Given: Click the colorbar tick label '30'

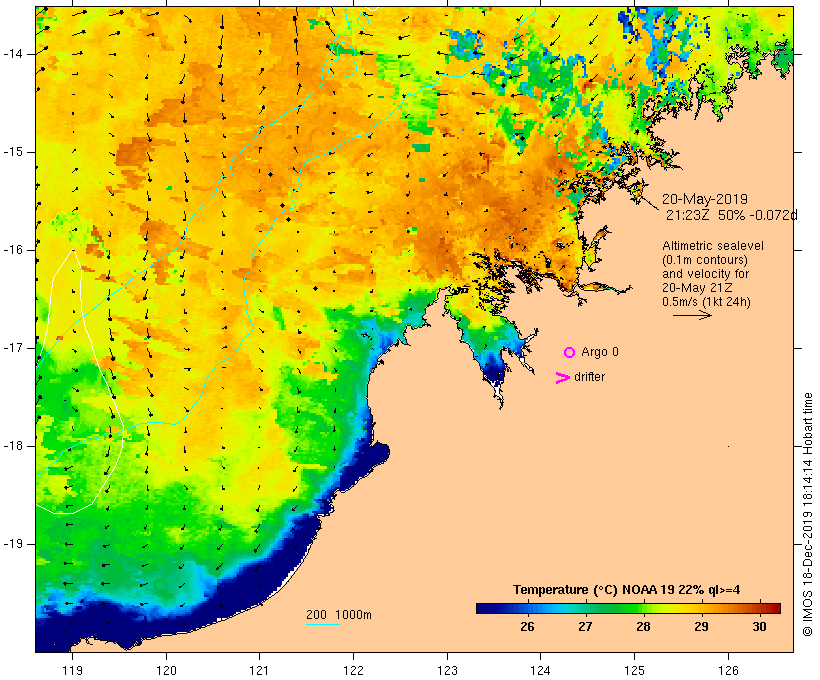Looking at the screenshot, I should coord(759,626).
